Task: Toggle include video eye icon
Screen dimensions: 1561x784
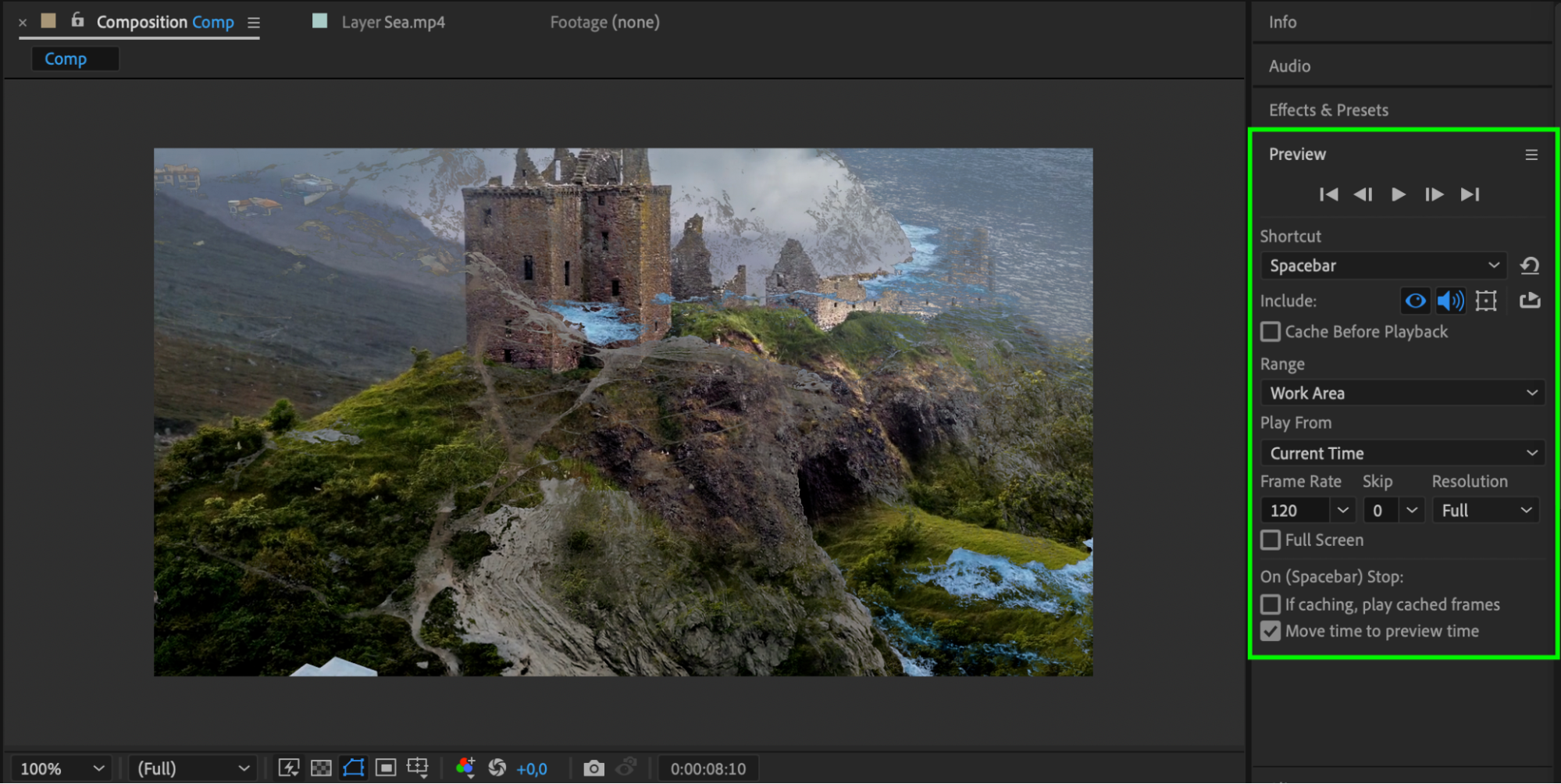Action: point(1415,301)
